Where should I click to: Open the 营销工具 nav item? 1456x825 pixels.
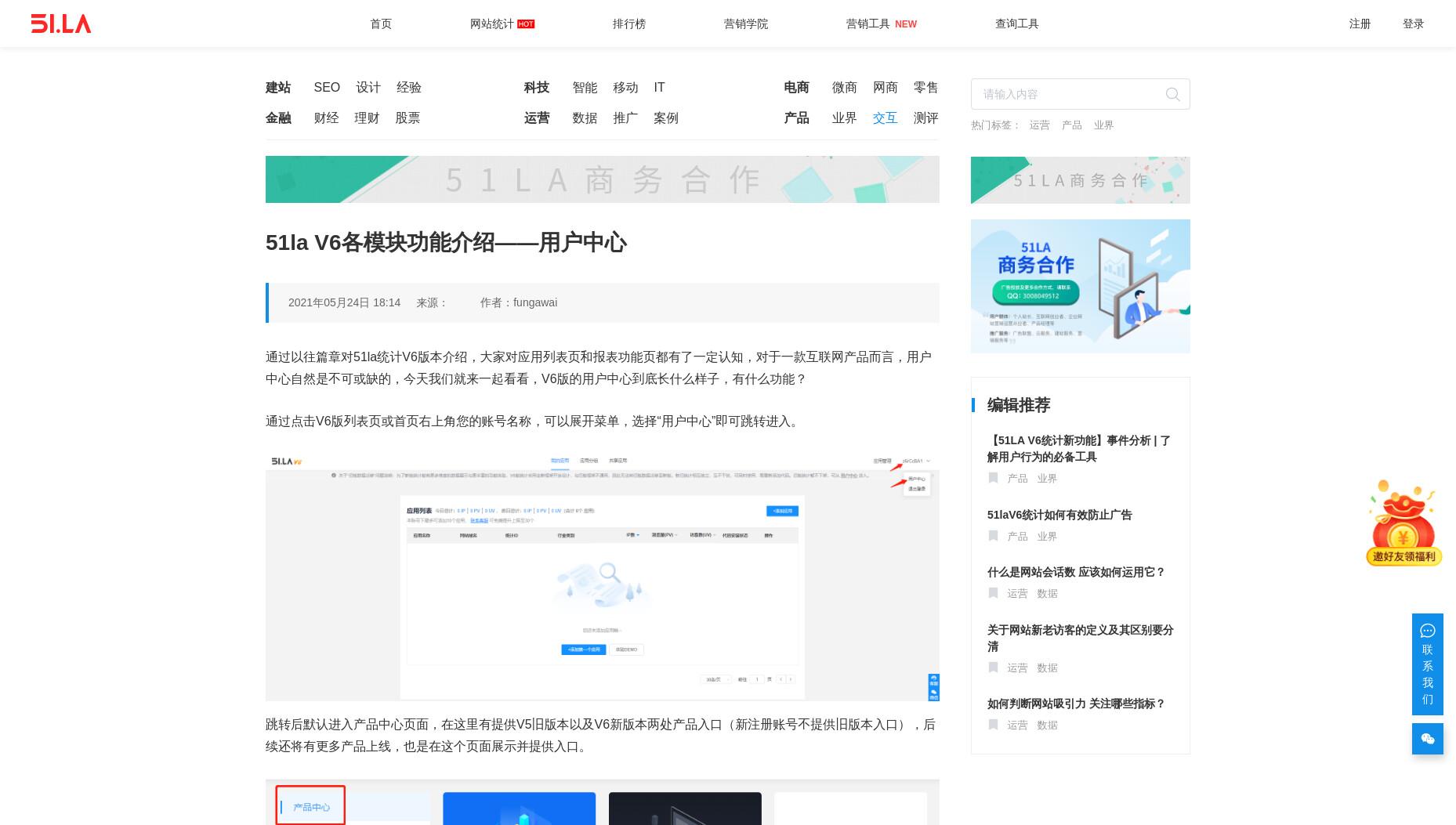point(867,24)
